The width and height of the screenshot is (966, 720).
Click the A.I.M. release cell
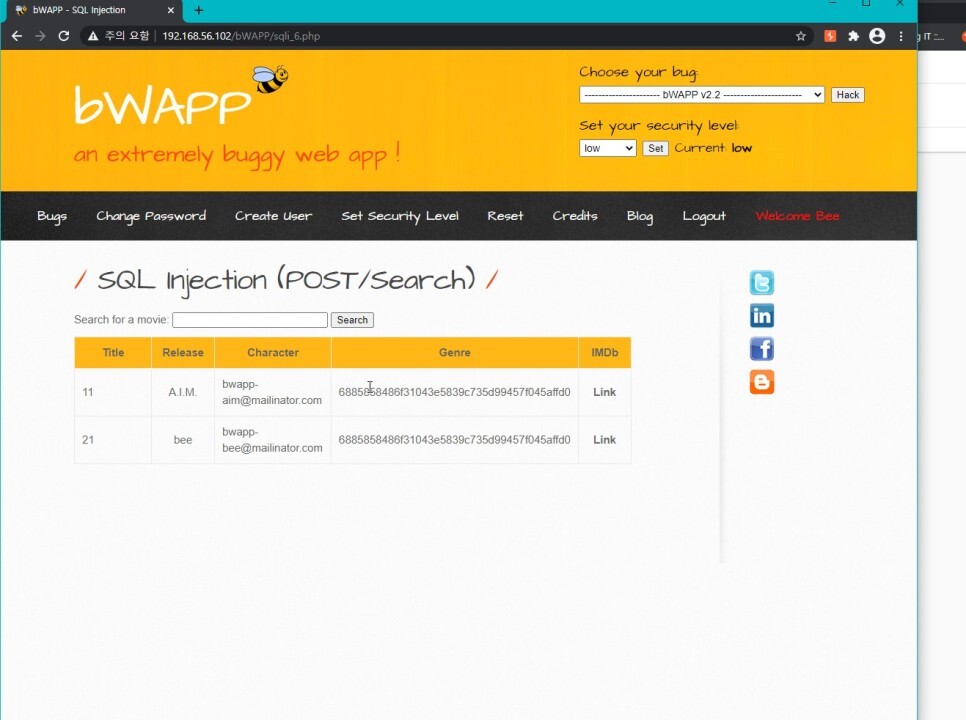coord(183,392)
